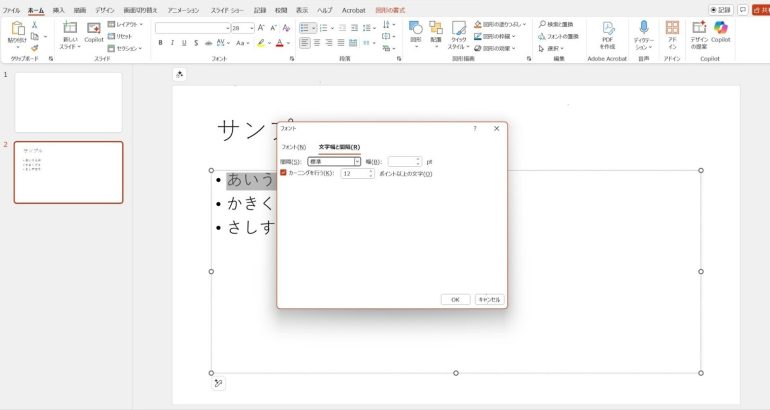
Task: Click the Underline formatting icon
Action: click(x=184, y=43)
